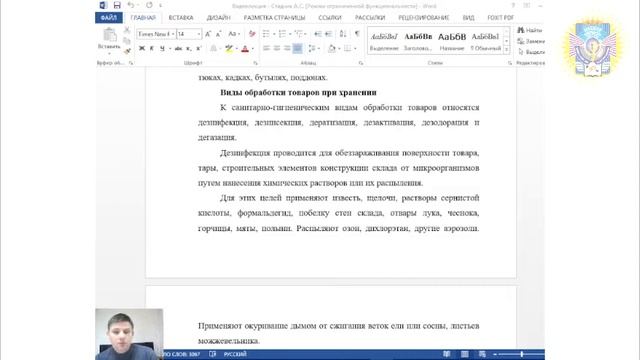This screenshot has height=360, width=640.
Task: Switch to РЕЦЕНЗИРОВАНИЕ (Review) tab
Action: (x=424, y=18)
